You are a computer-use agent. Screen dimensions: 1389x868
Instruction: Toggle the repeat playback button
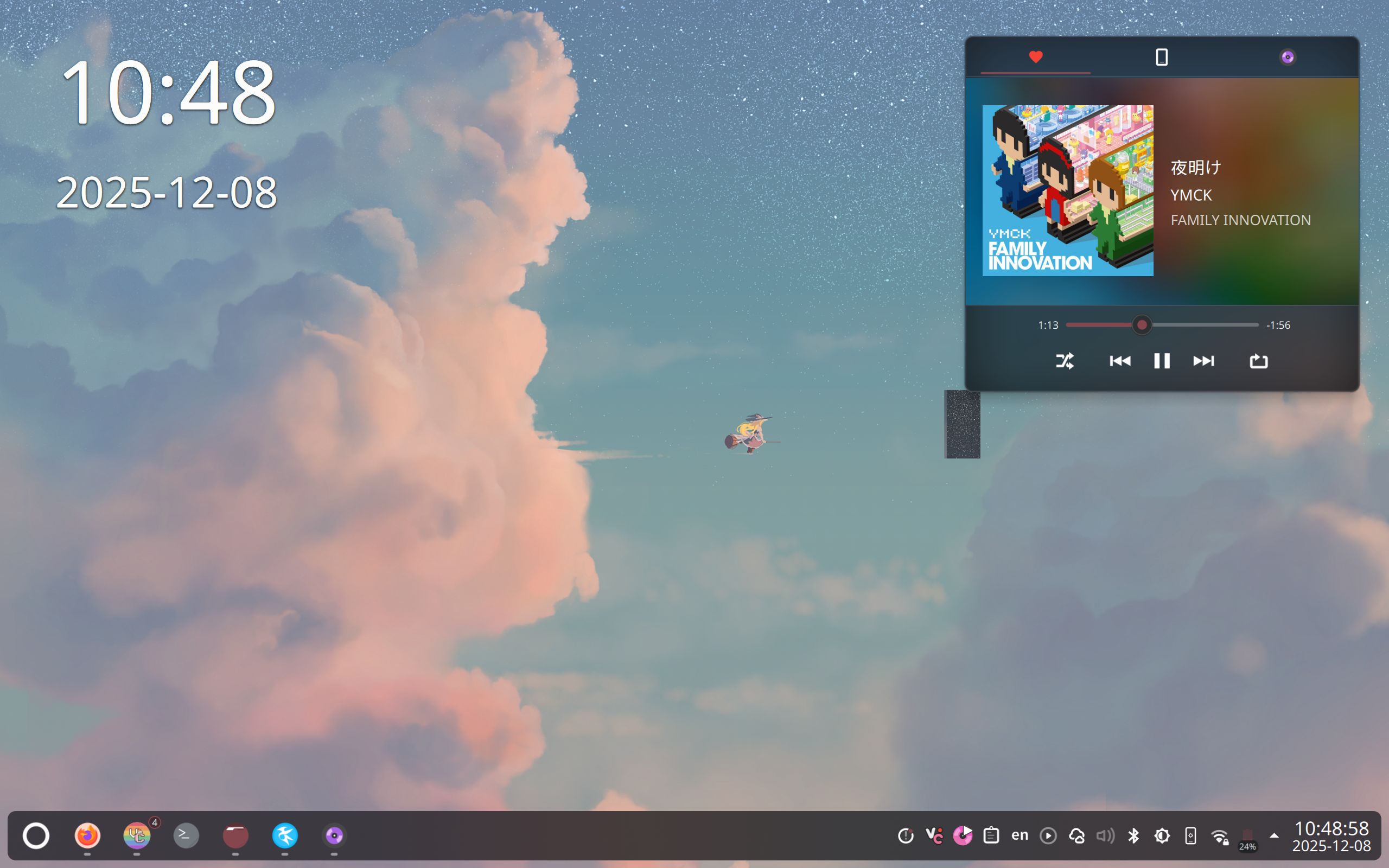[1258, 361]
